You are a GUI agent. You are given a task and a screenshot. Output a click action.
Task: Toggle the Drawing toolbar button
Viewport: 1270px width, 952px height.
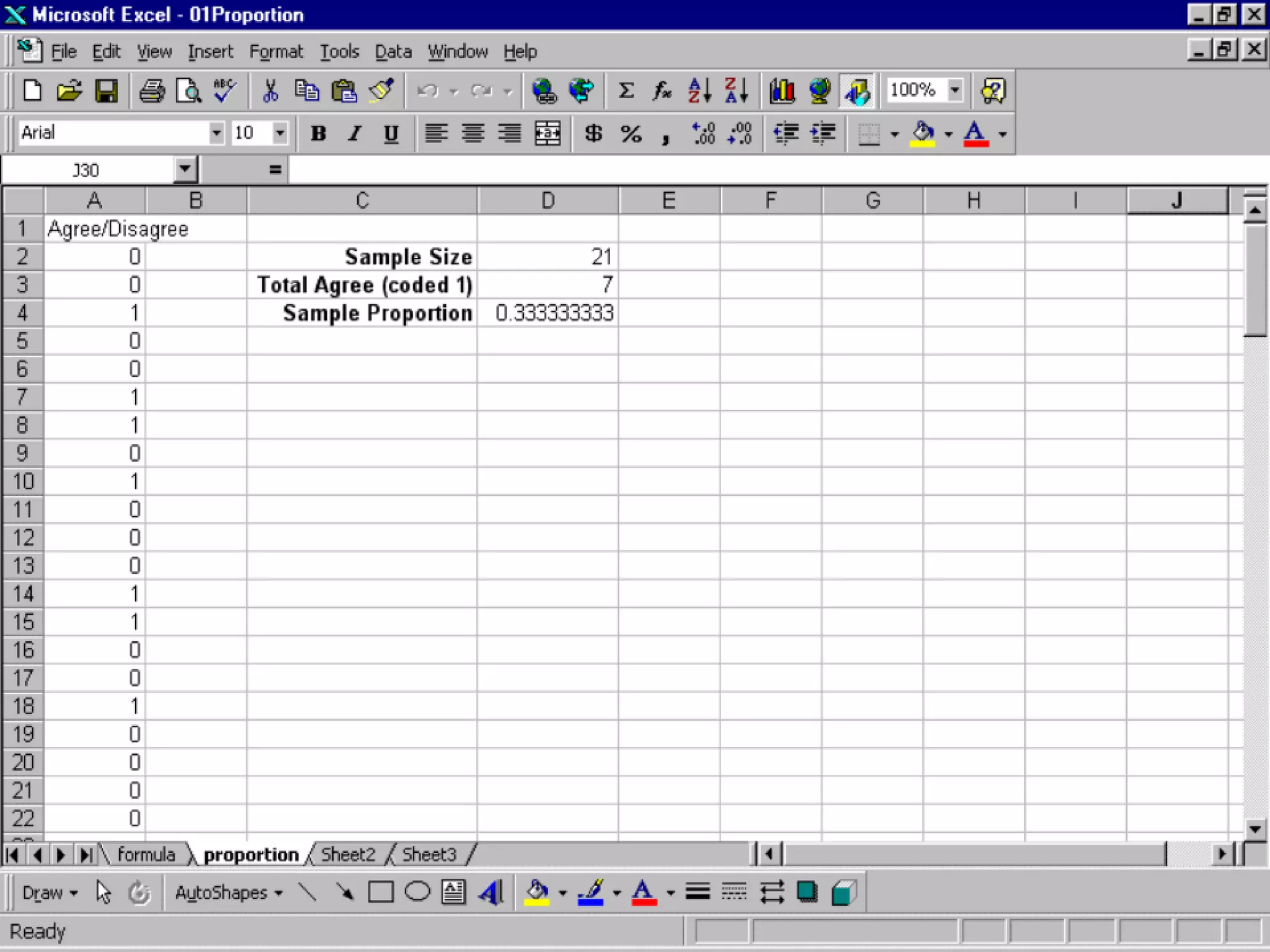pos(857,91)
